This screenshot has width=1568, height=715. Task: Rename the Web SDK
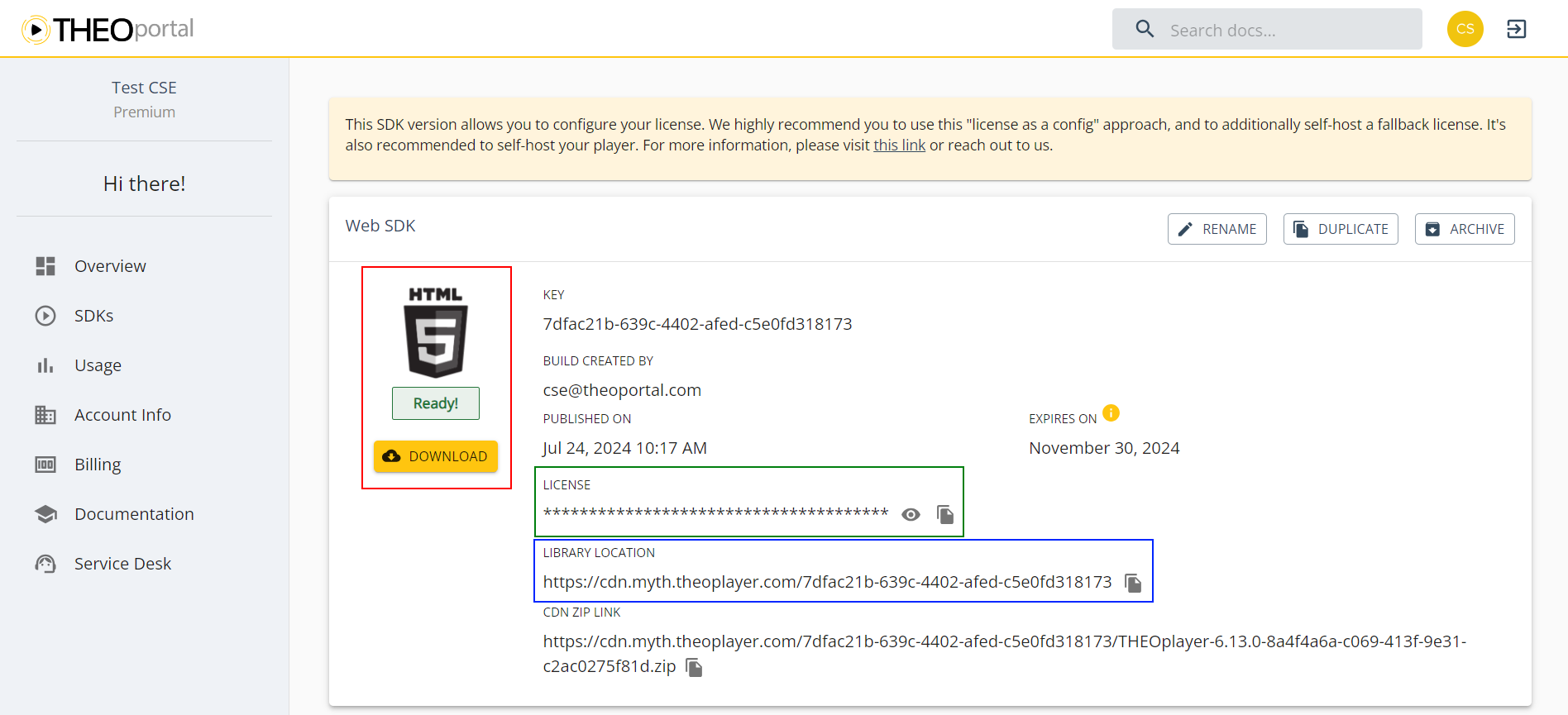[x=1217, y=229]
